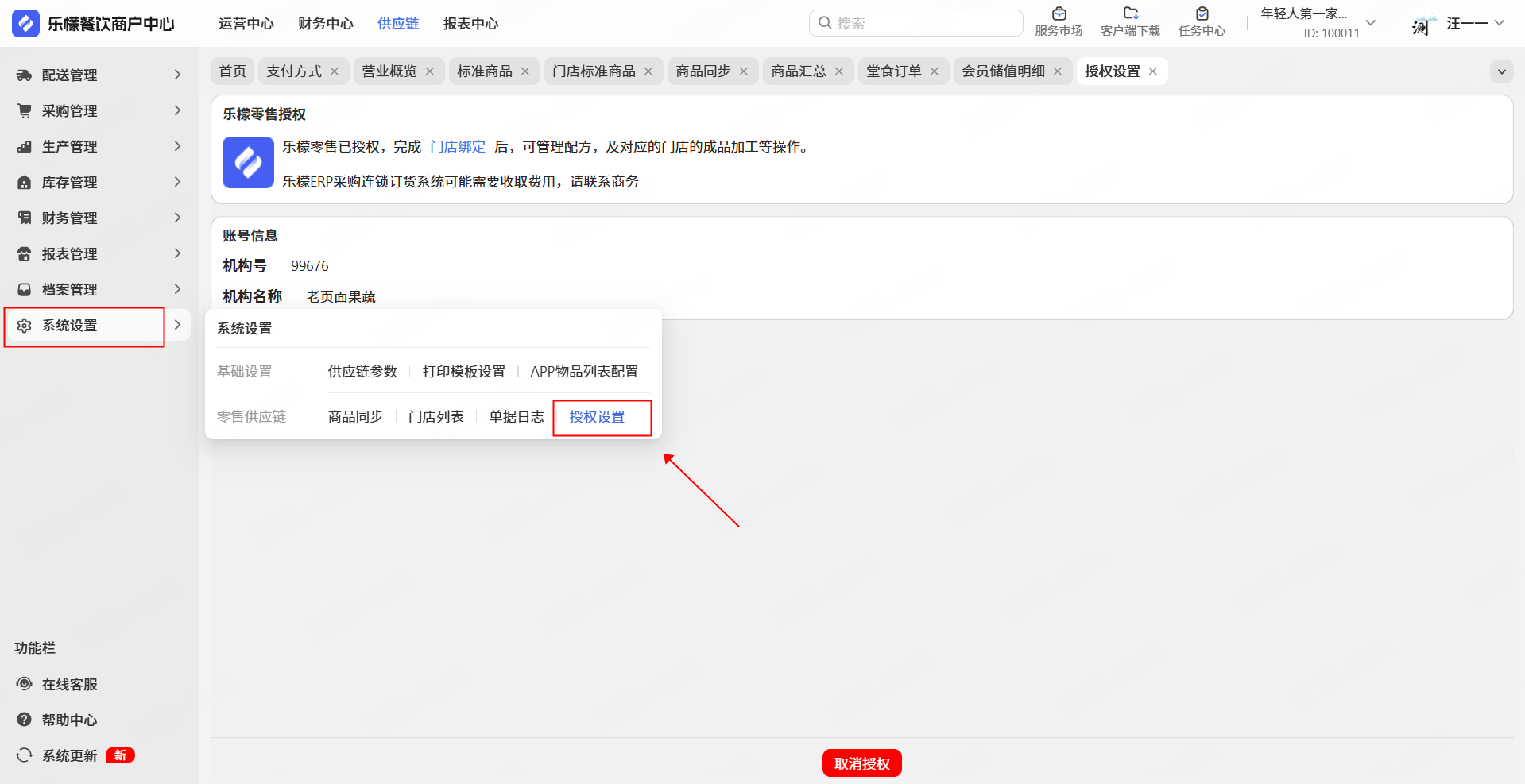Switch to 财务中心 top menu

tap(326, 24)
